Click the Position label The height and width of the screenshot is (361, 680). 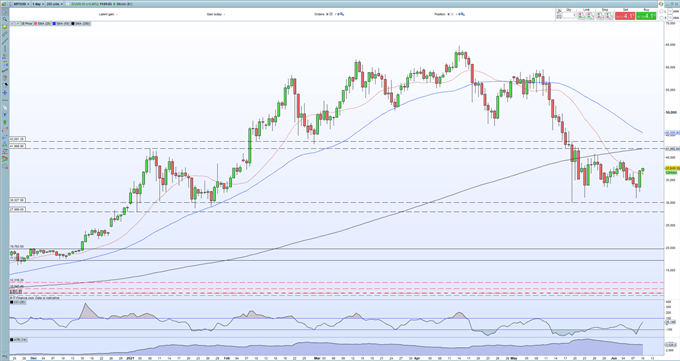pyautogui.click(x=440, y=14)
